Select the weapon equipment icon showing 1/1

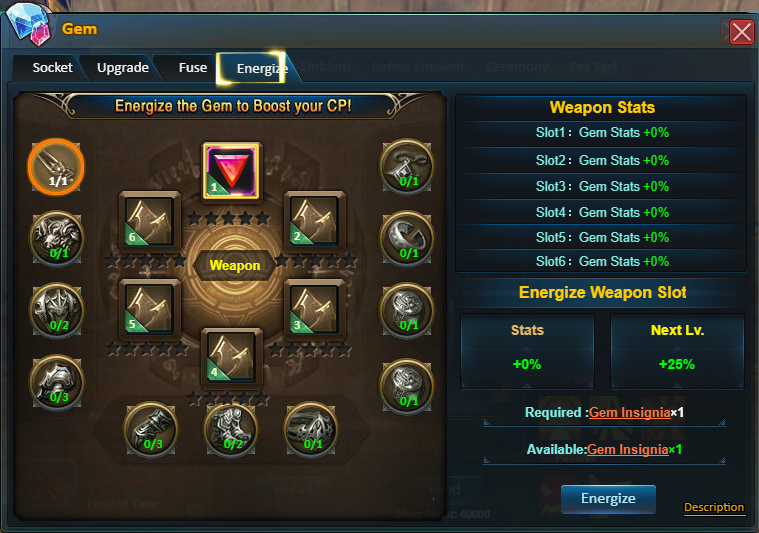click(56, 168)
